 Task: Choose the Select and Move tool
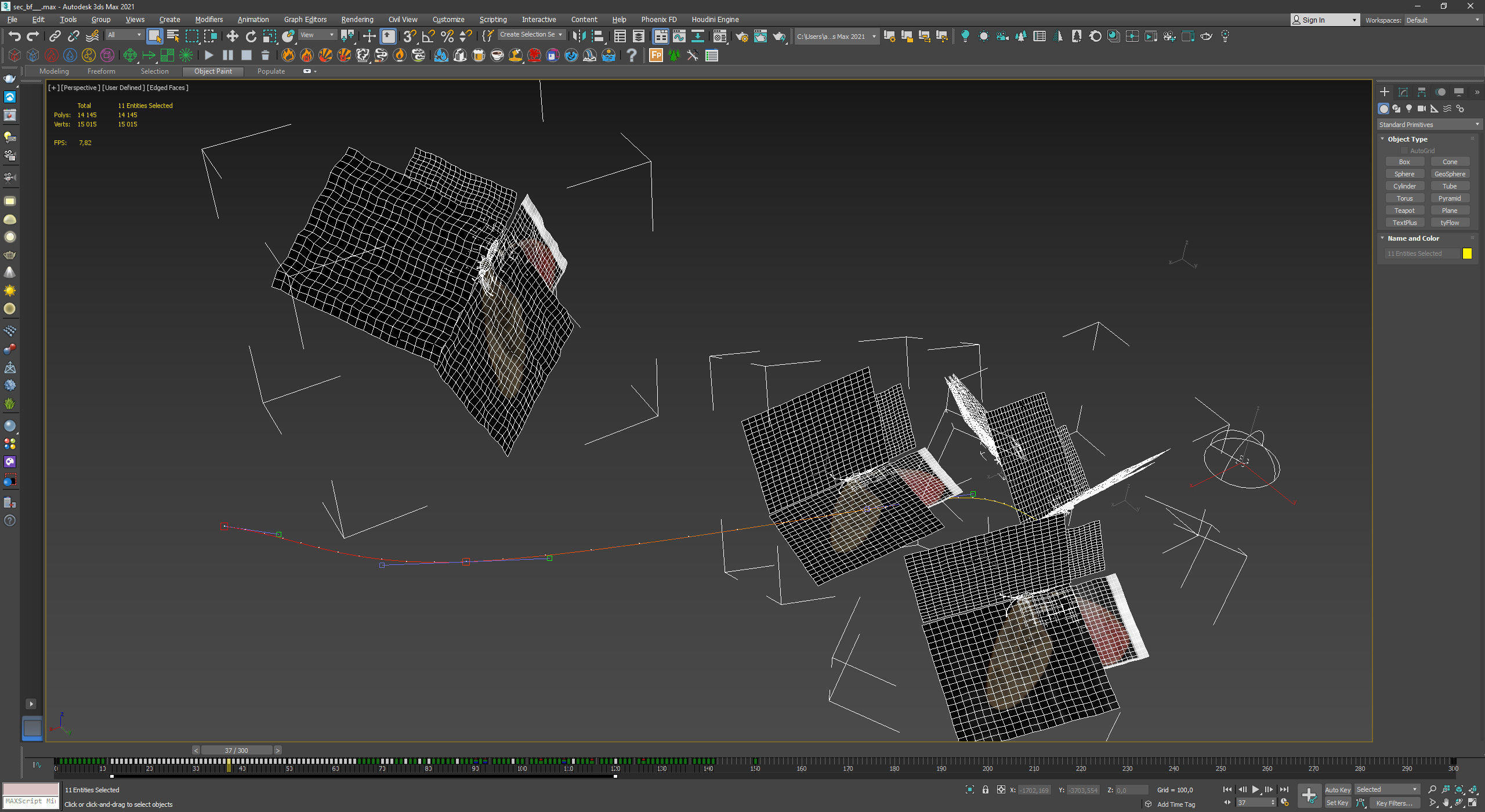[232, 37]
